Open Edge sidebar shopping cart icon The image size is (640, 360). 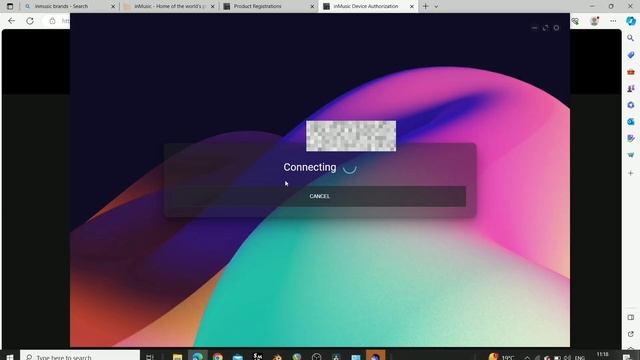click(x=631, y=155)
